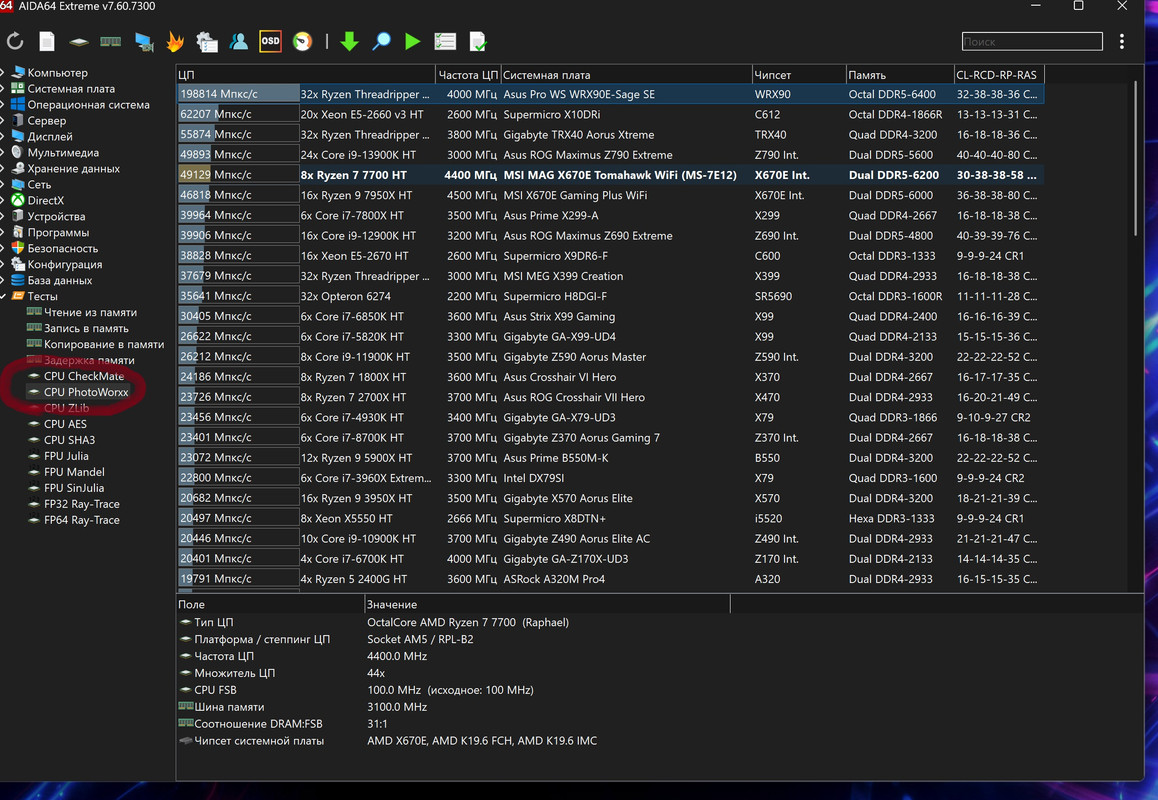
Task: Select Дисплей in the tree
Action: pyautogui.click(x=50, y=137)
